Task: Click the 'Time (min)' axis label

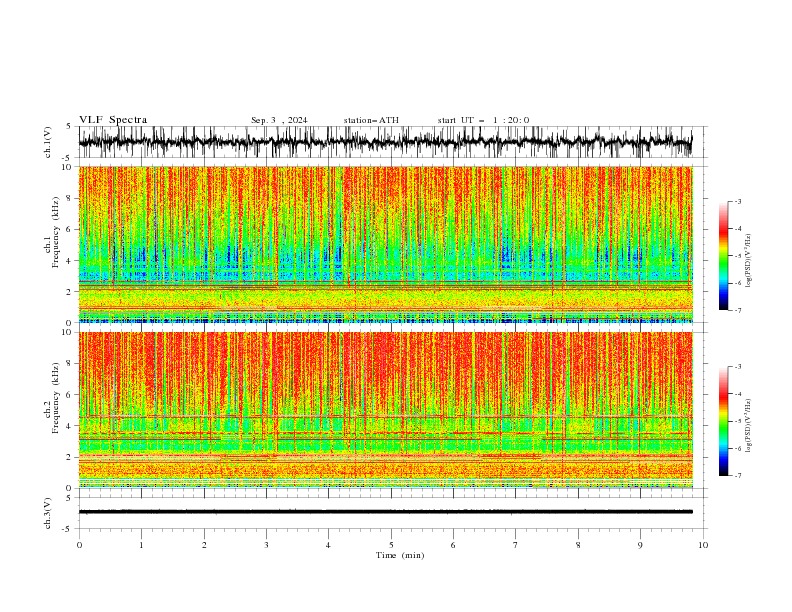Action: [400, 555]
